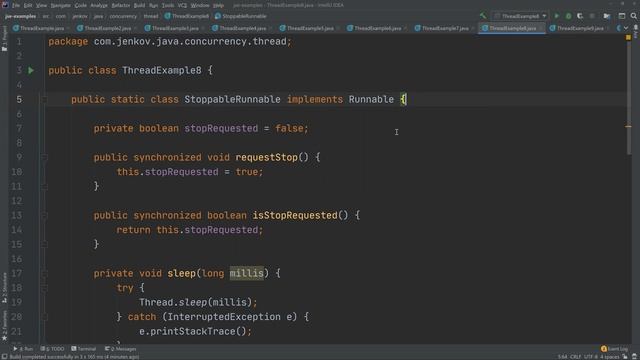Collapse the try block on line 18
The width and height of the screenshot is (640, 360).
44,288
